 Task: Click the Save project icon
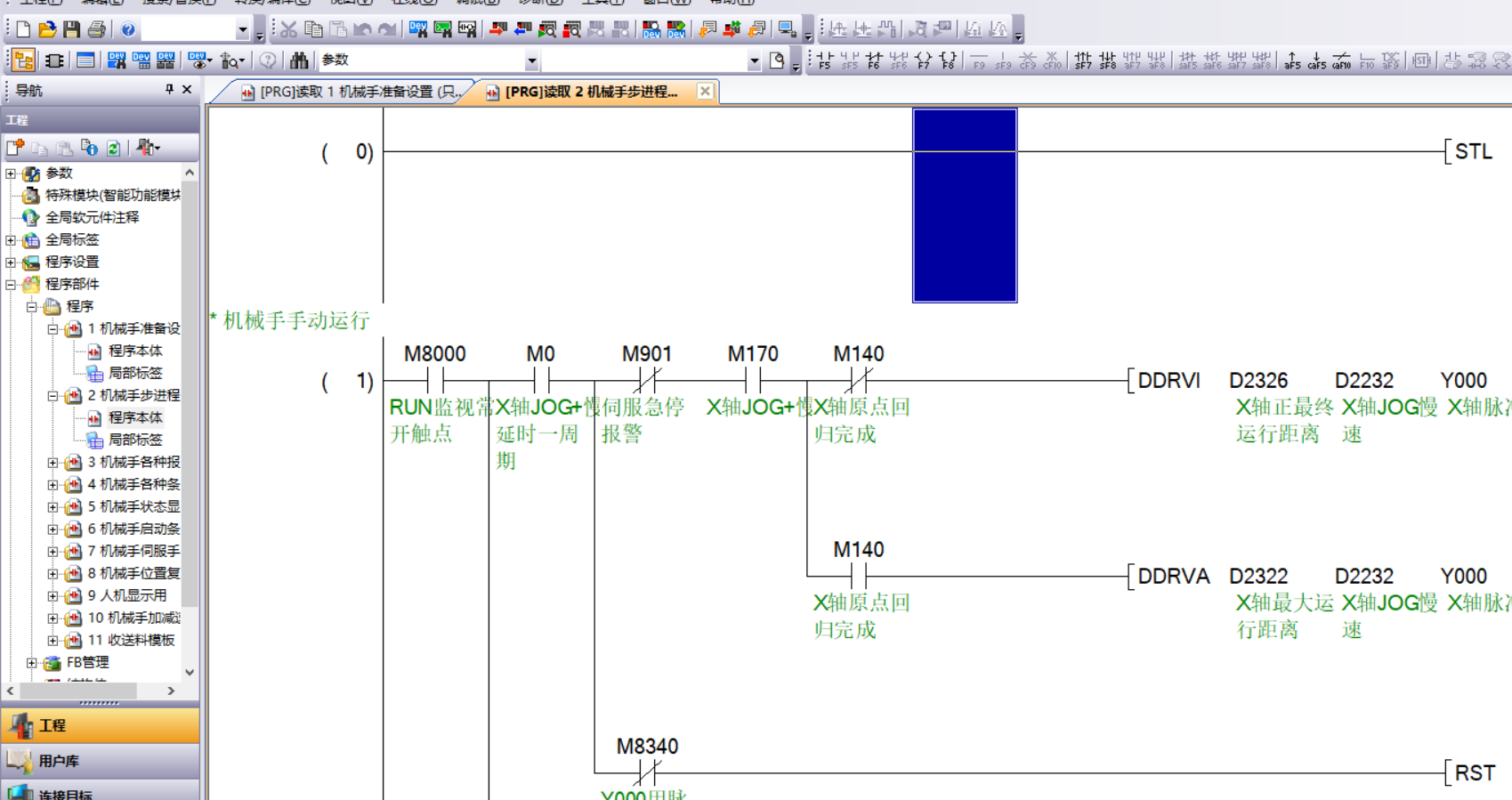coord(72,29)
